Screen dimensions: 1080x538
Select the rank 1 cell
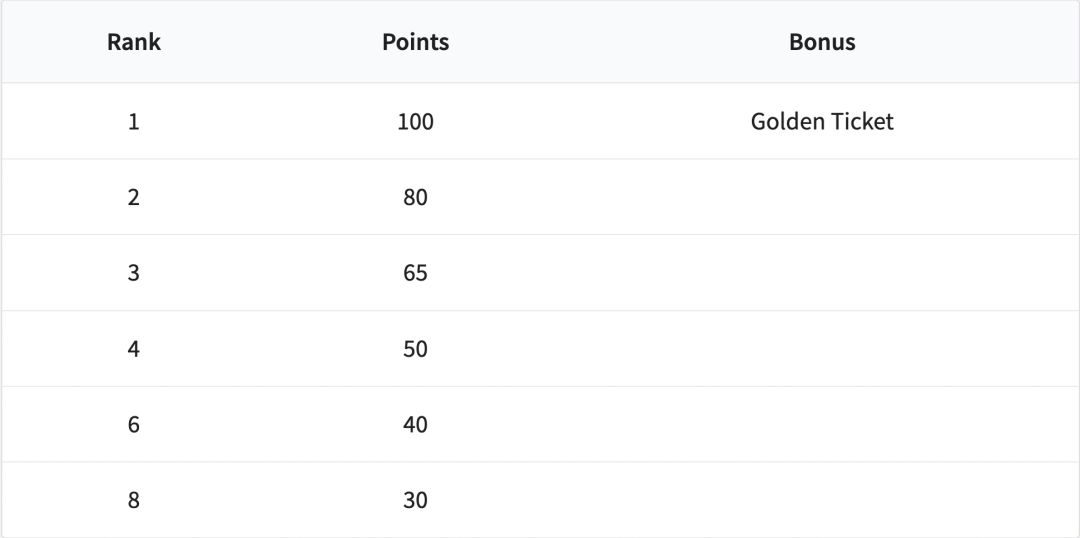tap(134, 122)
